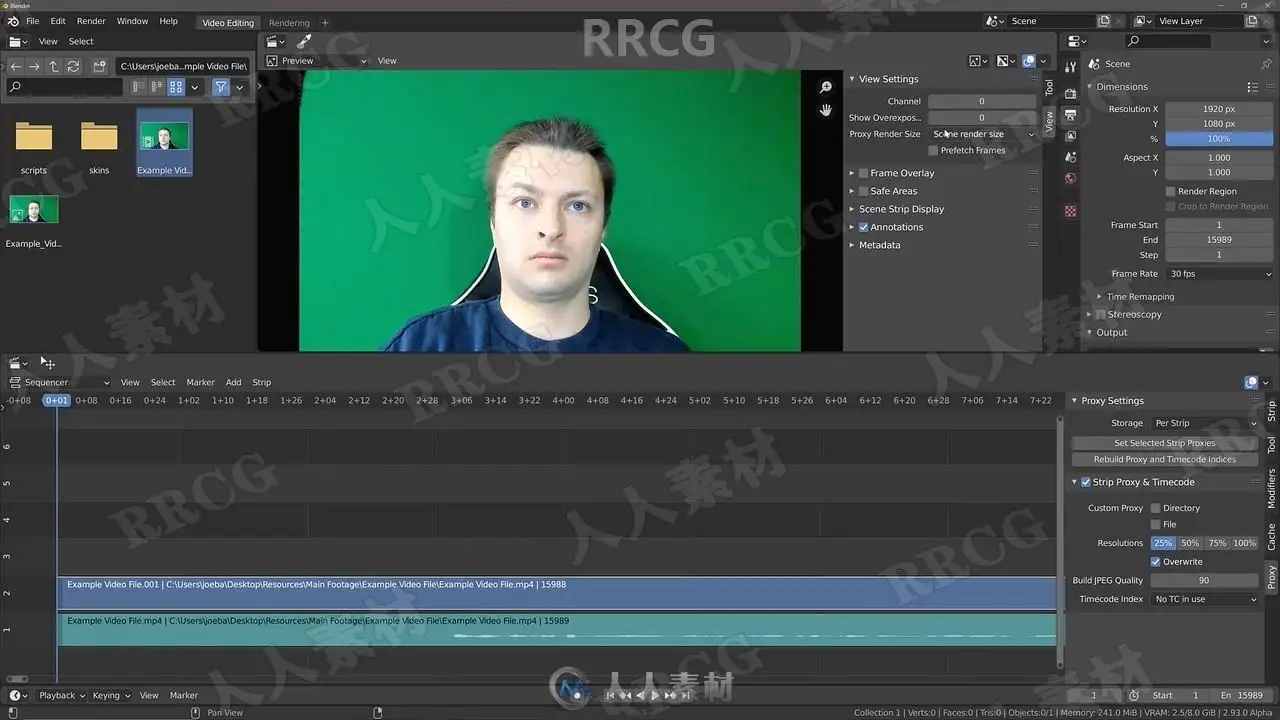Adjust Build JPEG Quality slider
The height and width of the screenshot is (720, 1280).
1204,580
